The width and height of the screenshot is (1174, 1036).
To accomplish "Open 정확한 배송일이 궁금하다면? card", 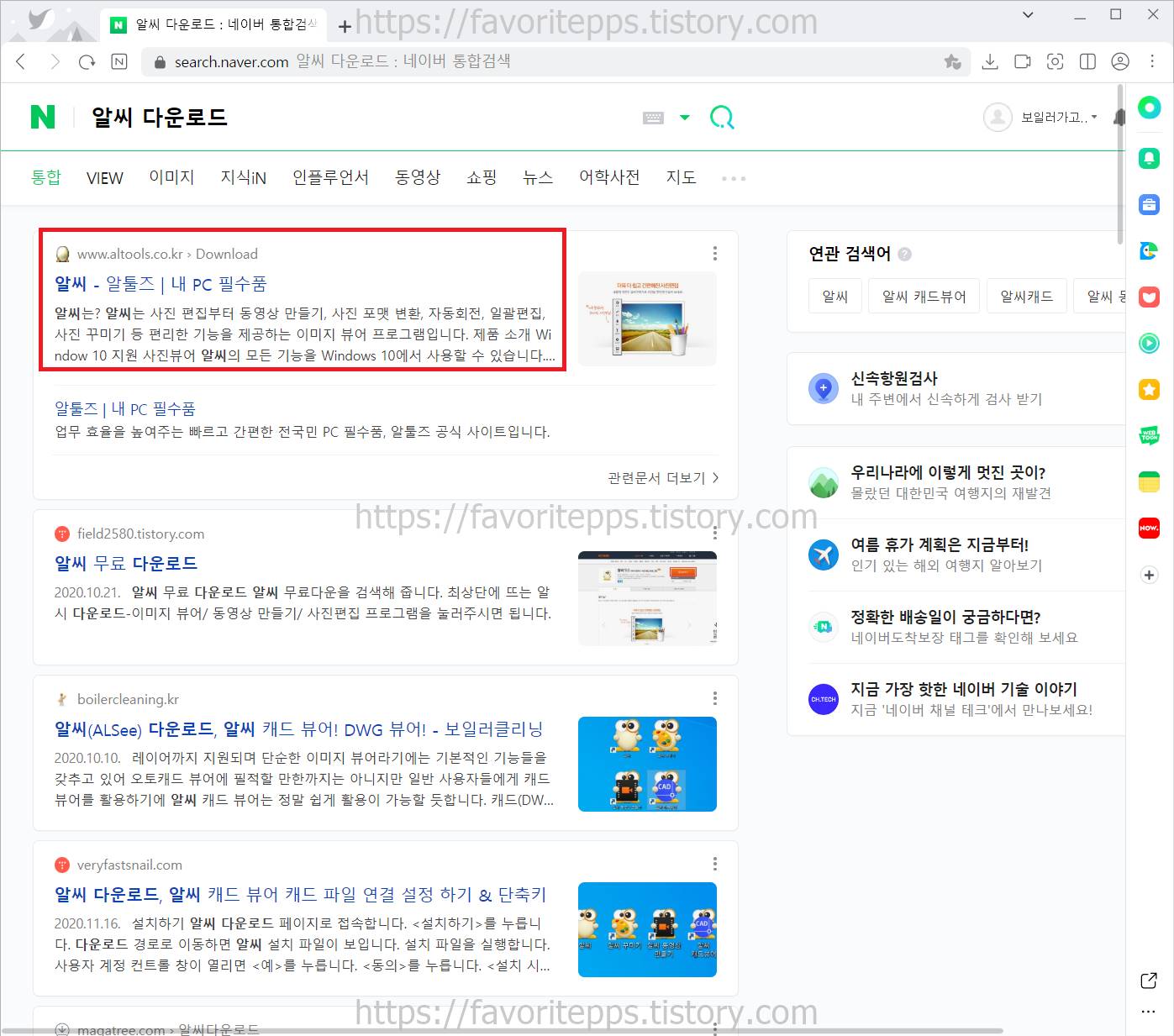I will (x=956, y=627).
